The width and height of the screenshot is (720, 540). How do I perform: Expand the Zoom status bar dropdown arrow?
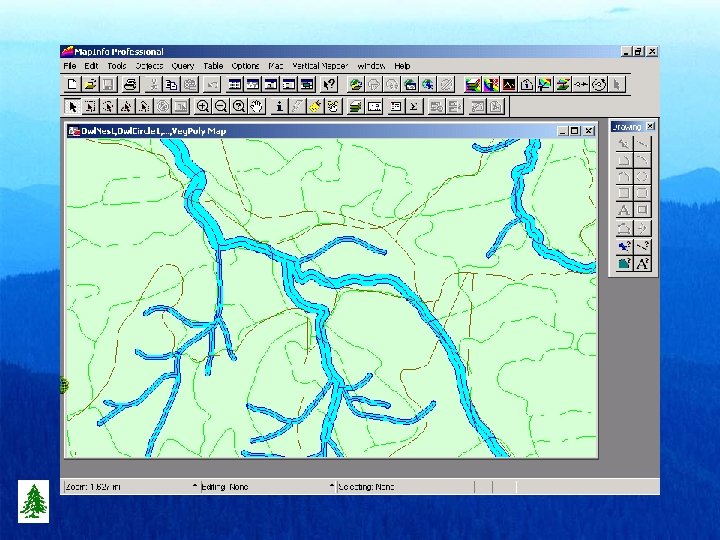(x=195, y=486)
